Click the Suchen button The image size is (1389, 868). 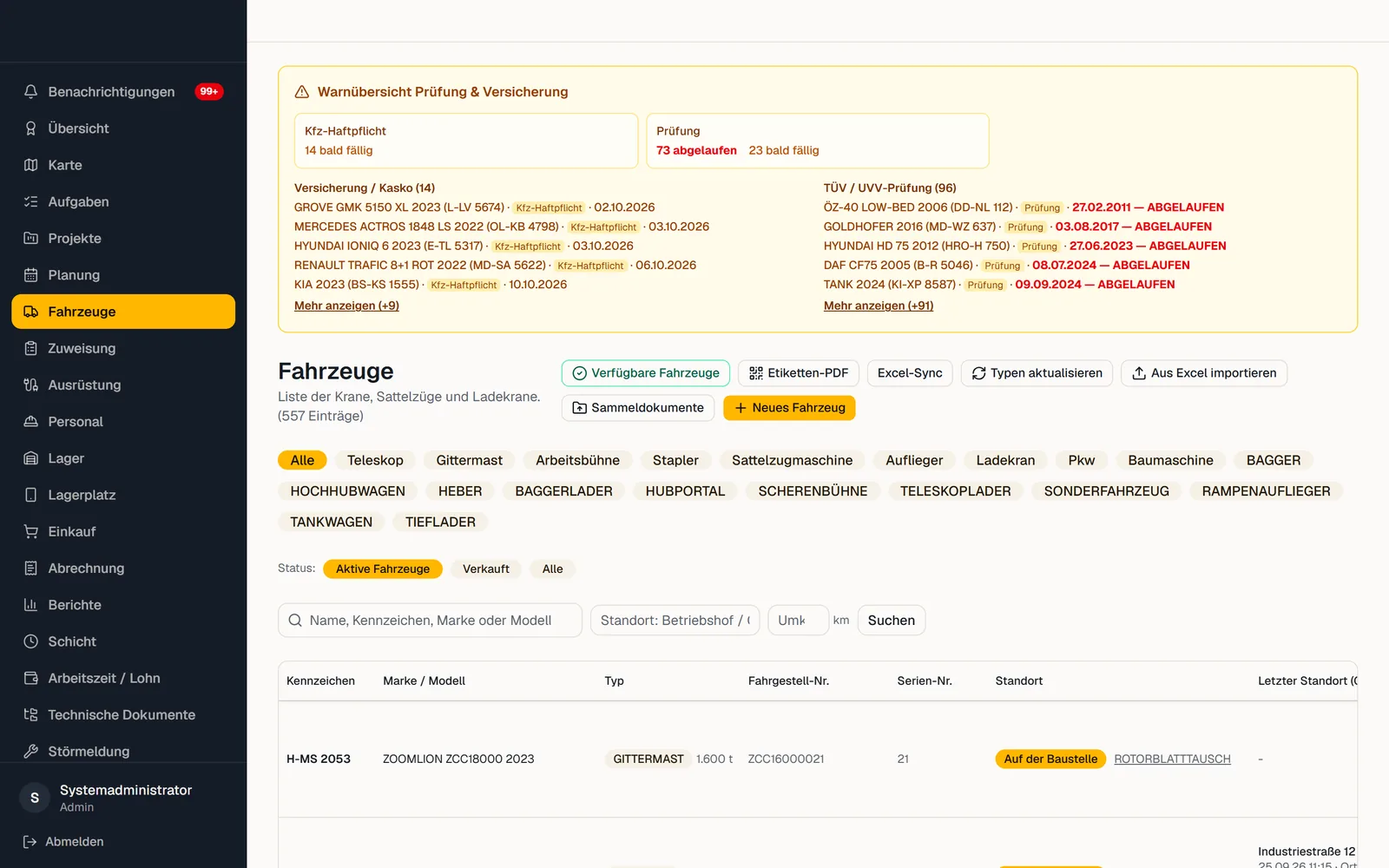click(892, 621)
